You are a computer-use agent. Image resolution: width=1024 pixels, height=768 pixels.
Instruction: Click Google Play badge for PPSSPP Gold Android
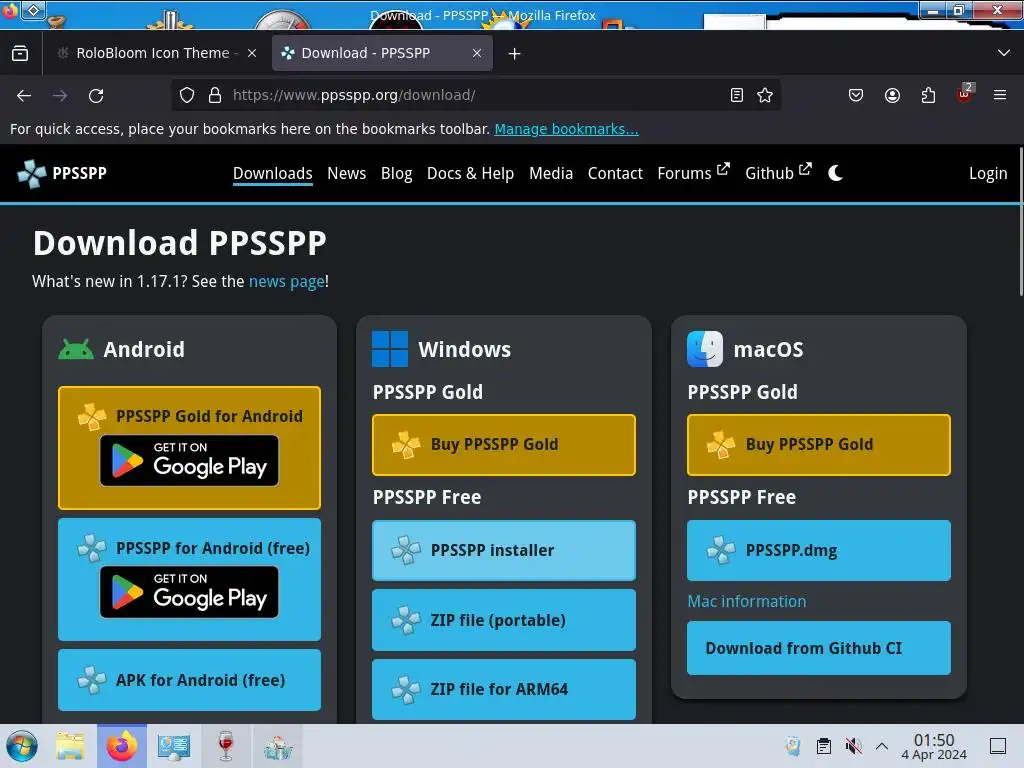pyautogui.click(x=189, y=460)
